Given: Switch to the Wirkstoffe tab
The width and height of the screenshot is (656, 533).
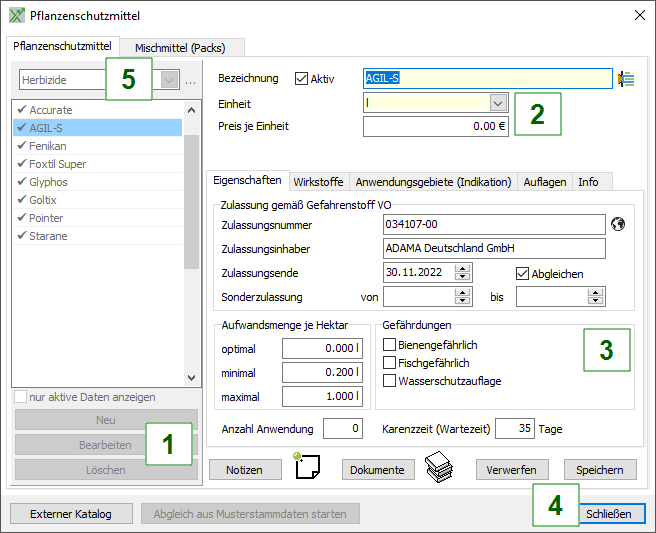Looking at the screenshot, I should coord(318,182).
